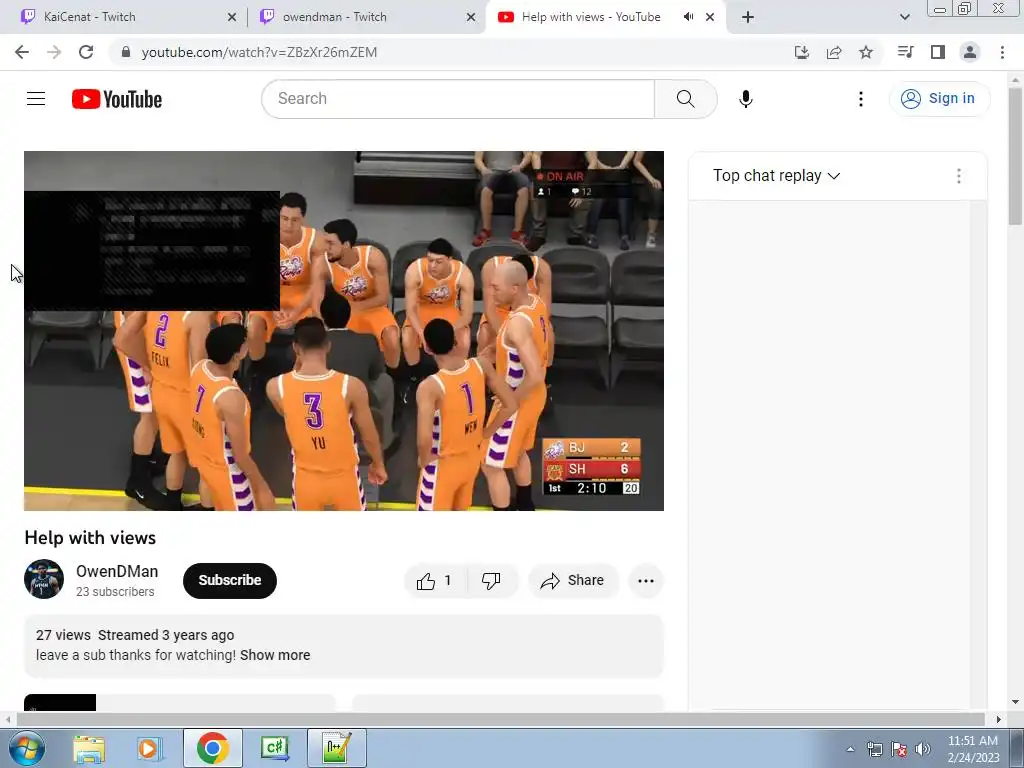Open the OwenDMan channel avatar
Viewport: 1024px width, 768px height.
click(x=44, y=579)
